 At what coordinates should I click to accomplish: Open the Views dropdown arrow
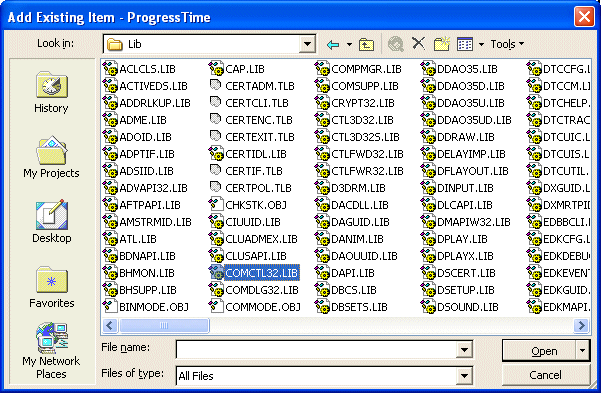pyautogui.click(x=481, y=44)
